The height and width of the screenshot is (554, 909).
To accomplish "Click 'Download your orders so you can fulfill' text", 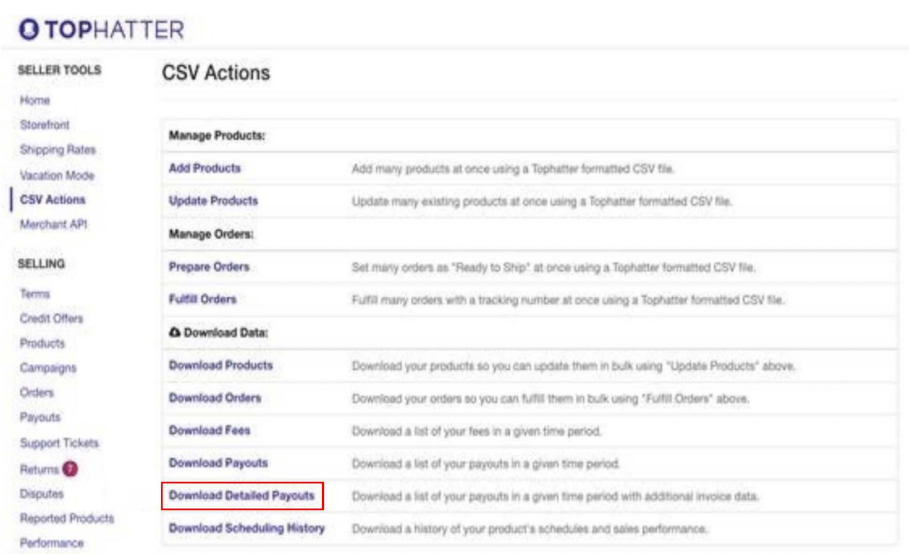I will tap(550, 398).
